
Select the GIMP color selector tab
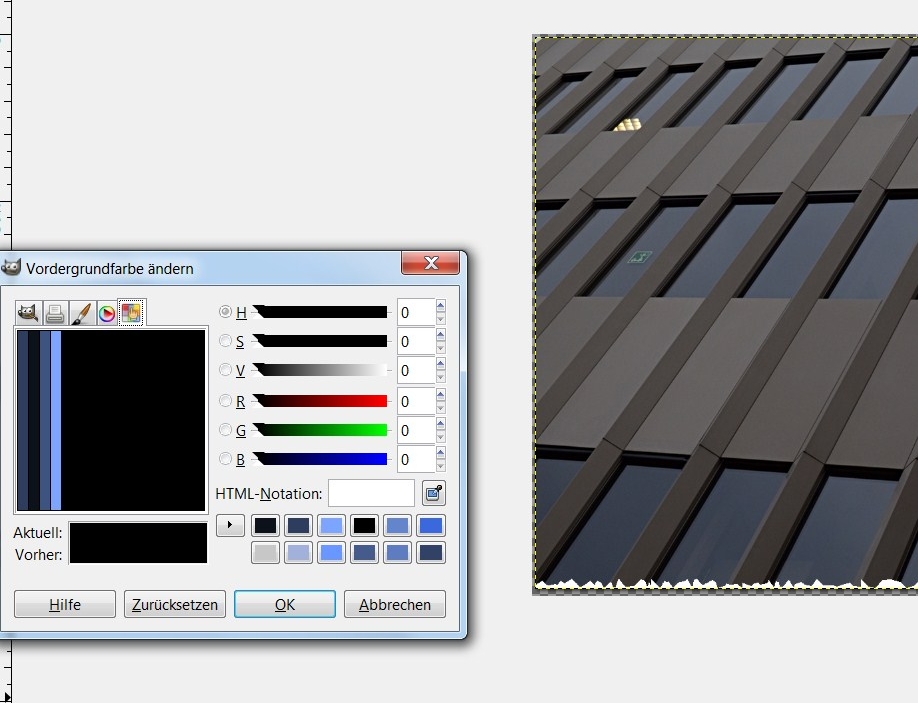tap(28, 313)
